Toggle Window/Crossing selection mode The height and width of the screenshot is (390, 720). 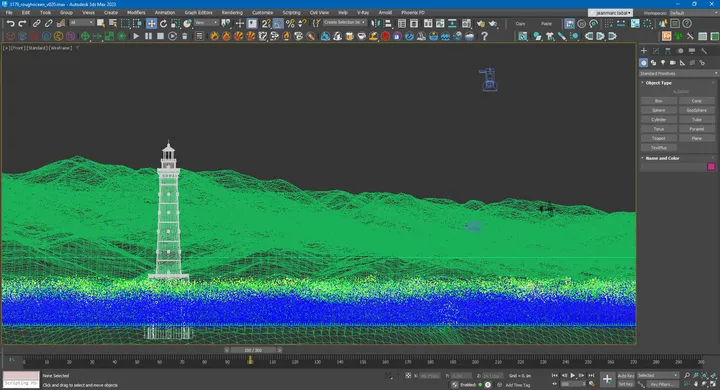tap(137, 23)
